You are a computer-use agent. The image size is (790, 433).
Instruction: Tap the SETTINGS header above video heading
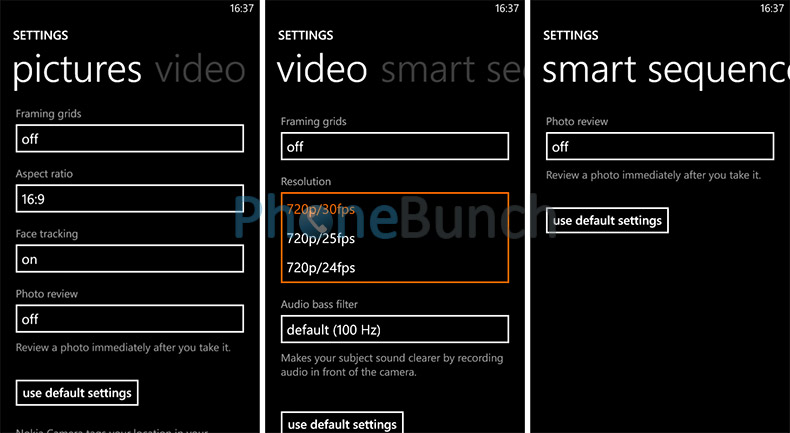306,35
